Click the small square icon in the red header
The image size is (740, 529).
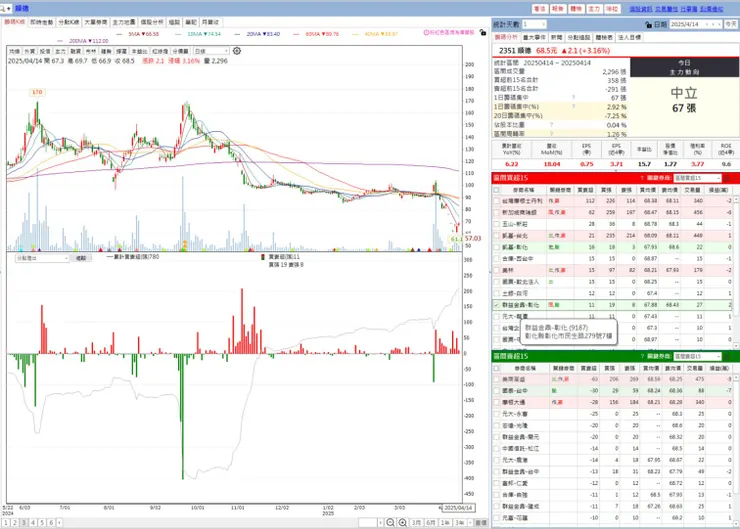click(727, 178)
